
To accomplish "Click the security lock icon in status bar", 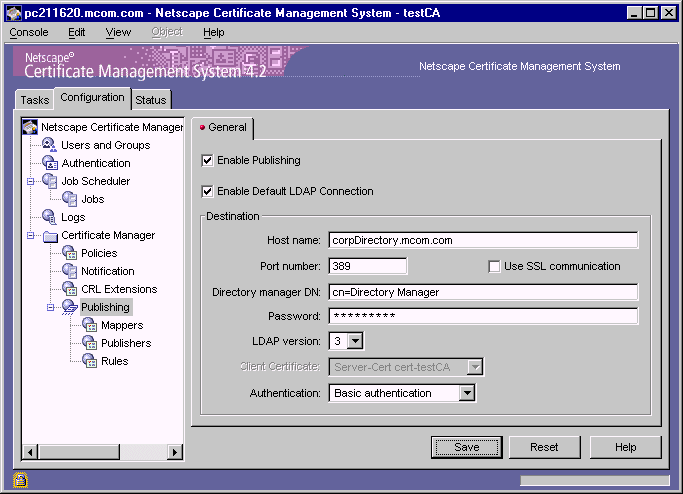I will coord(20,480).
